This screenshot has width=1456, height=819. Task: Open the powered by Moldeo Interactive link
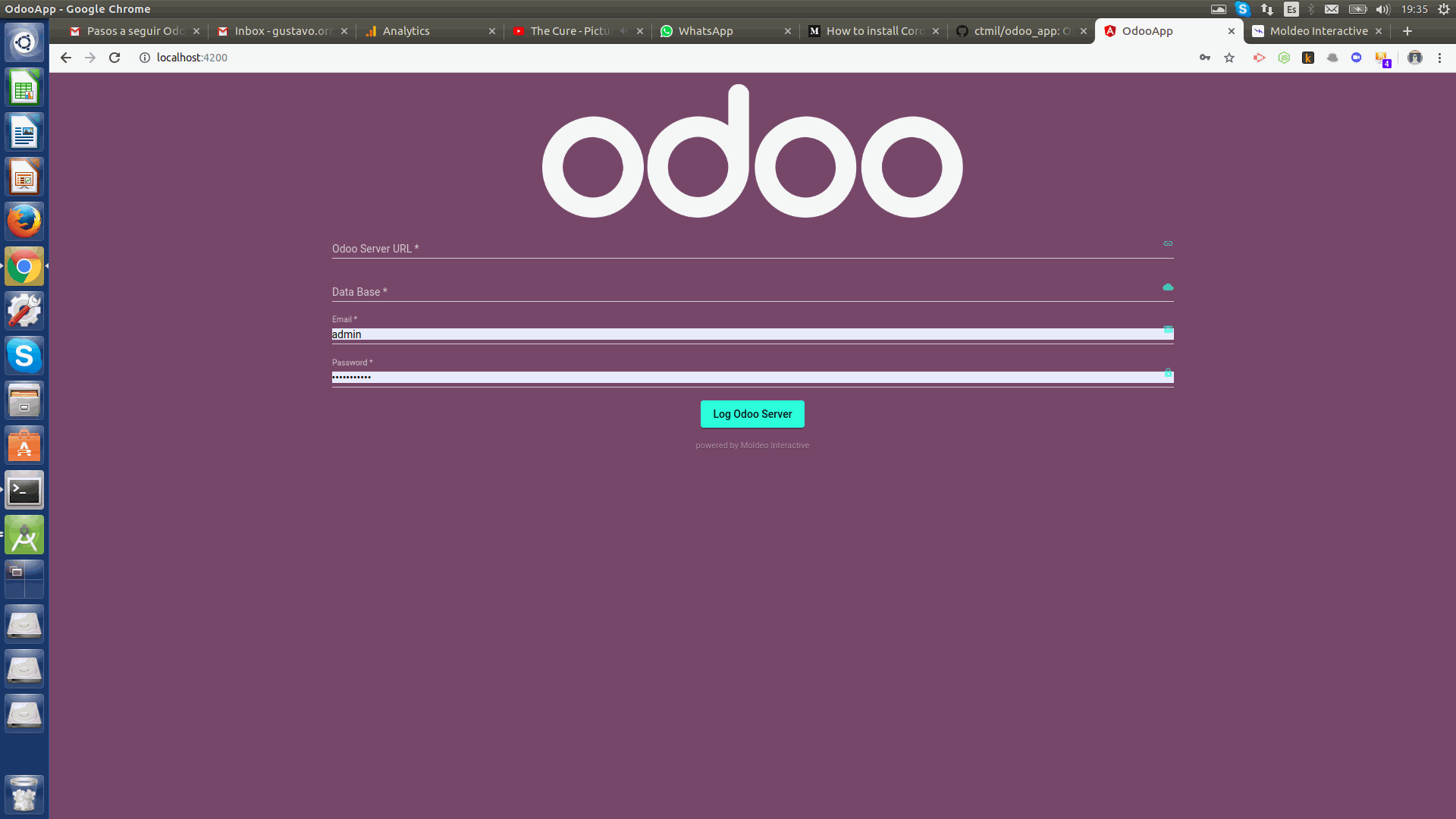pos(752,445)
